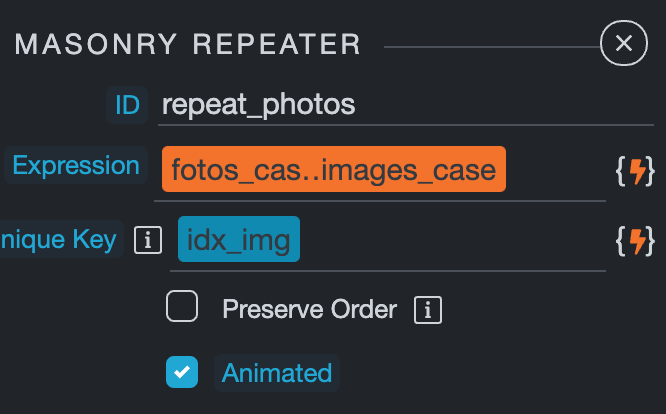This screenshot has height=414, width=666.
Task: Click empty space after the Expression chip
Action: (555, 170)
